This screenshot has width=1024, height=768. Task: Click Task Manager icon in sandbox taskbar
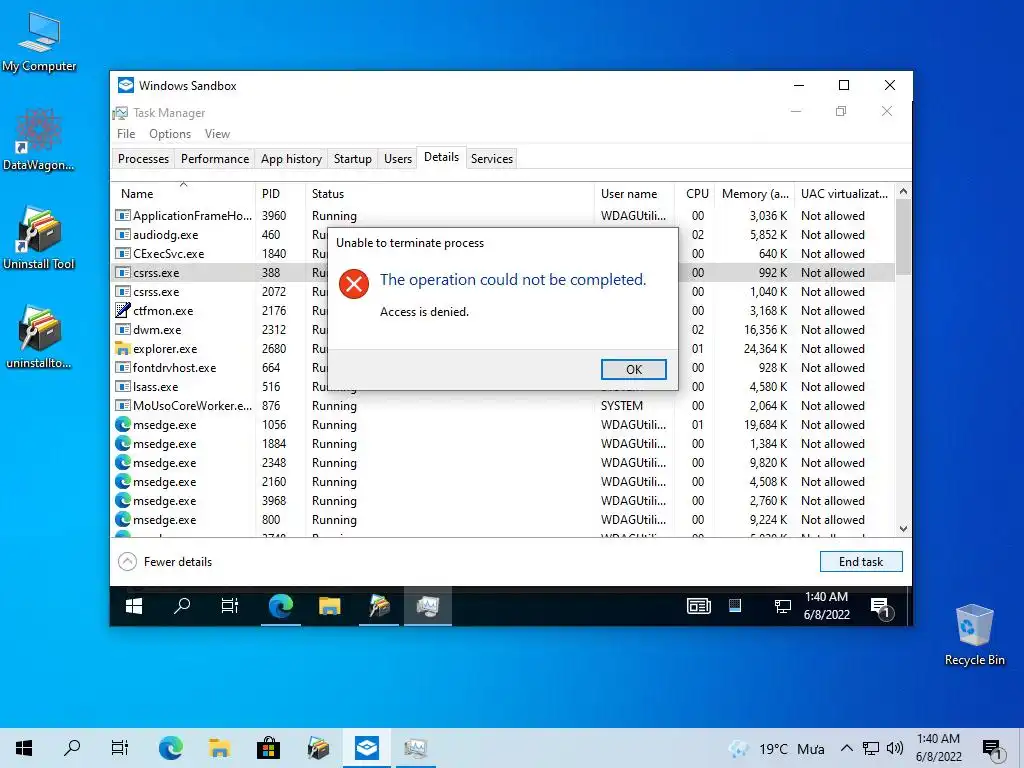tap(428, 607)
